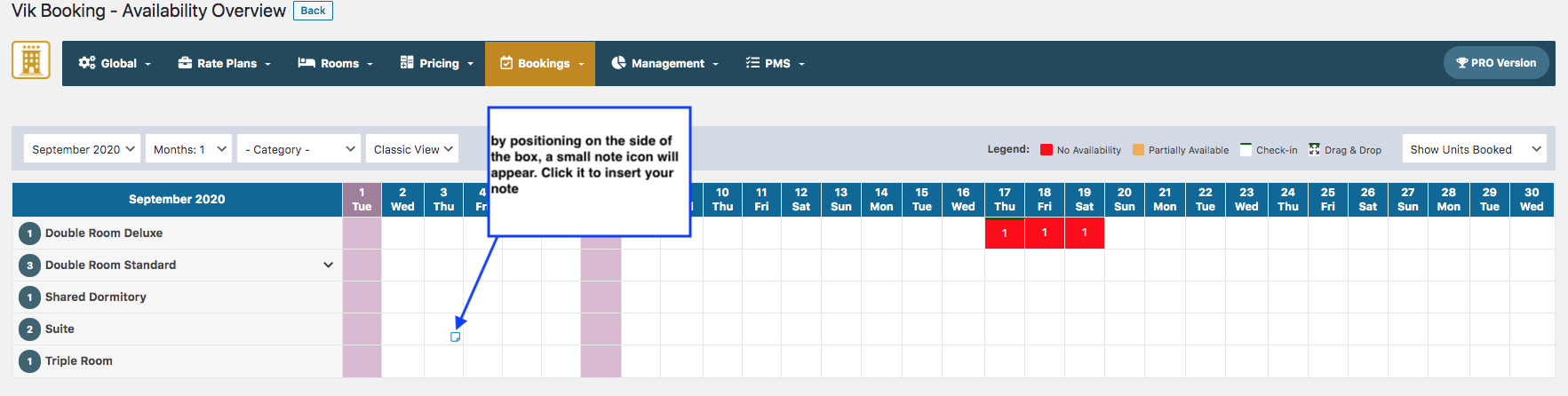Click the PRO Version trophy button

[1496, 63]
